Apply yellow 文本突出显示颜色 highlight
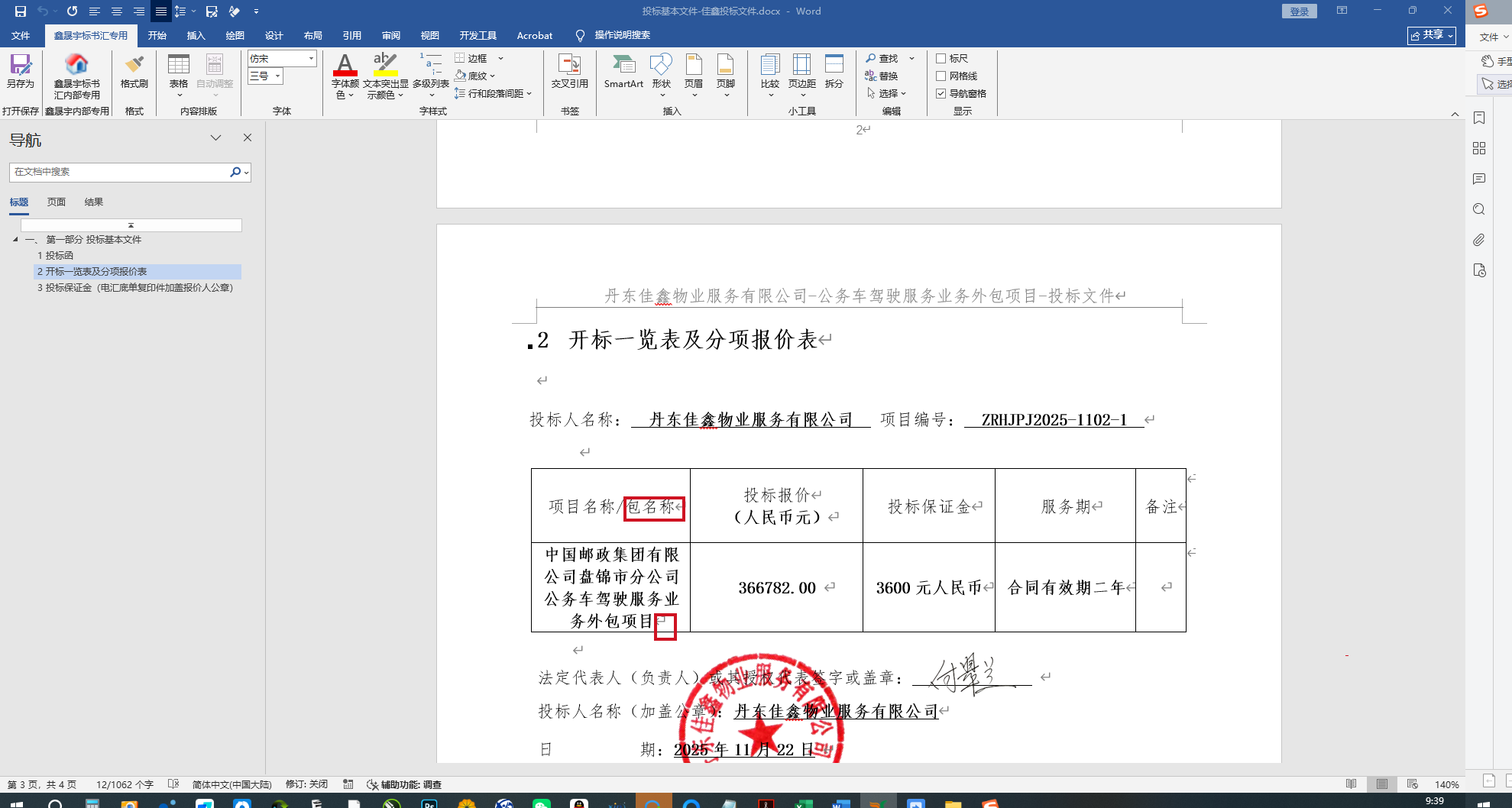The image size is (1512, 808). [x=385, y=76]
